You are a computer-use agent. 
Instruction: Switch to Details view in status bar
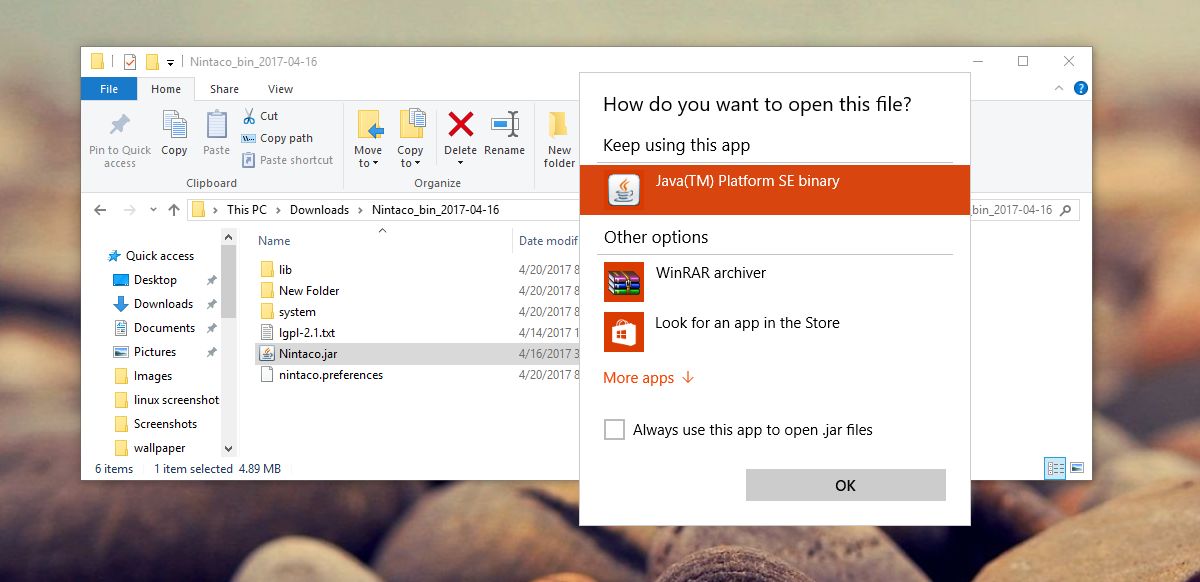pos(1055,468)
